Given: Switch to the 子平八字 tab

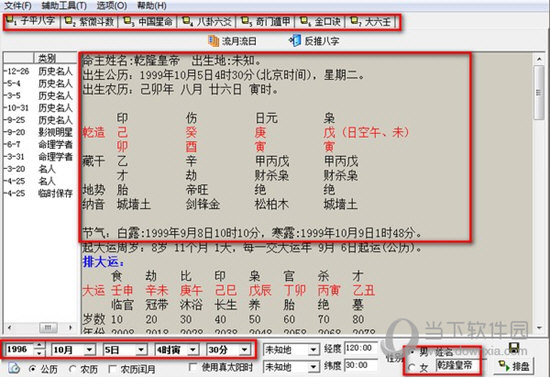Looking at the screenshot, I should pyautogui.click(x=31, y=22).
